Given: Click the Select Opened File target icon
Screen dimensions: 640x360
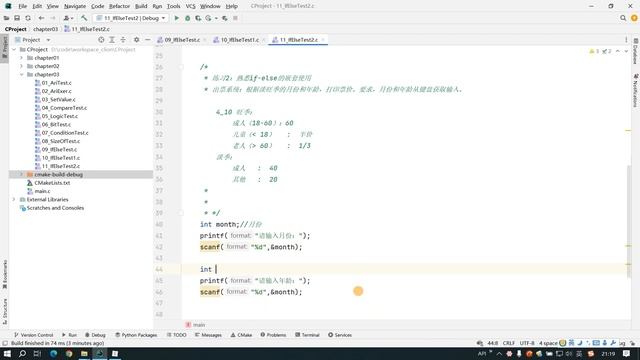Looking at the screenshot, I should [x=101, y=40].
